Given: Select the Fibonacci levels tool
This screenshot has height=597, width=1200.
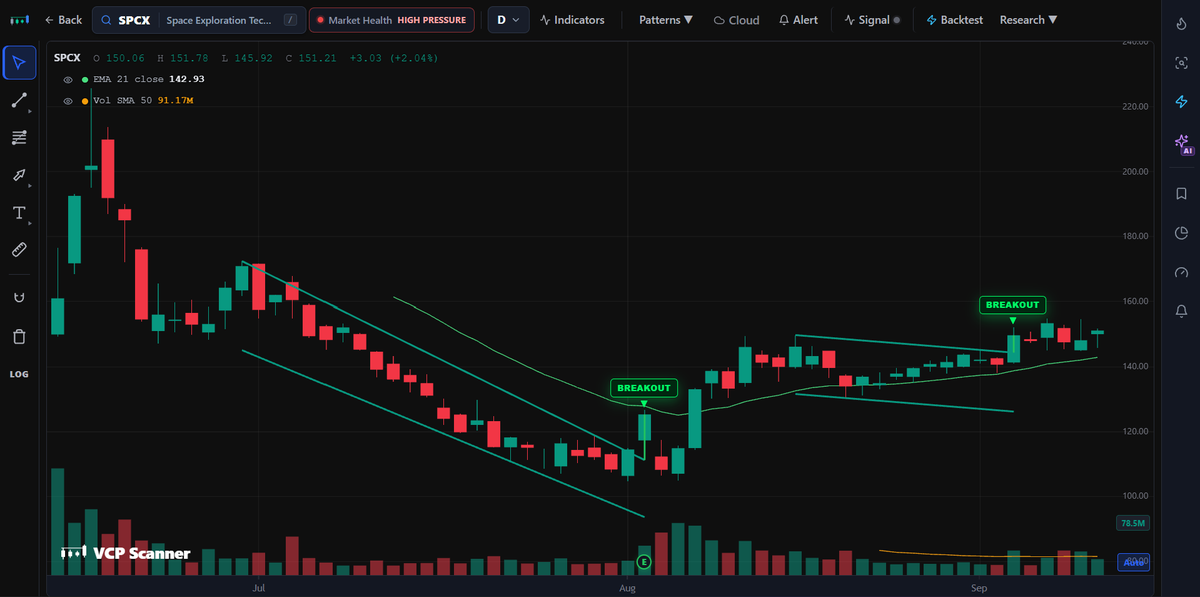Looking at the screenshot, I should (x=19, y=137).
